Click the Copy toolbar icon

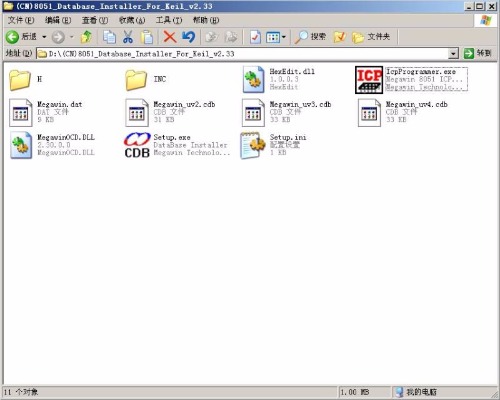(x=109, y=37)
